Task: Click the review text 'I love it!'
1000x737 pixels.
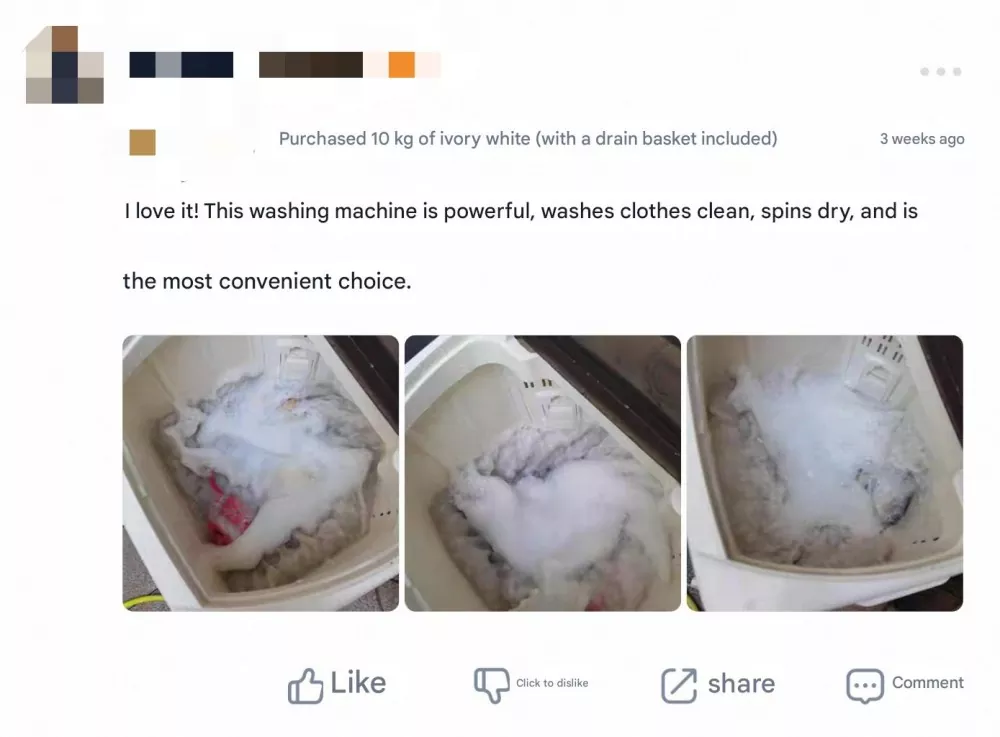Action: coord(161,211)
